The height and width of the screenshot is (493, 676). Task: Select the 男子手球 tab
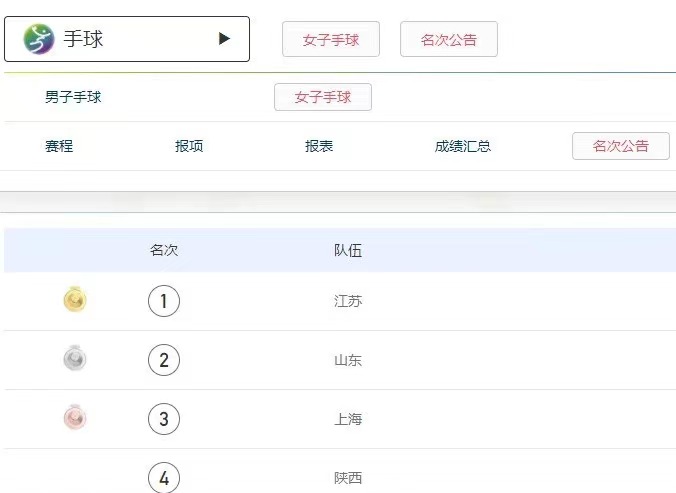point(73,97)
